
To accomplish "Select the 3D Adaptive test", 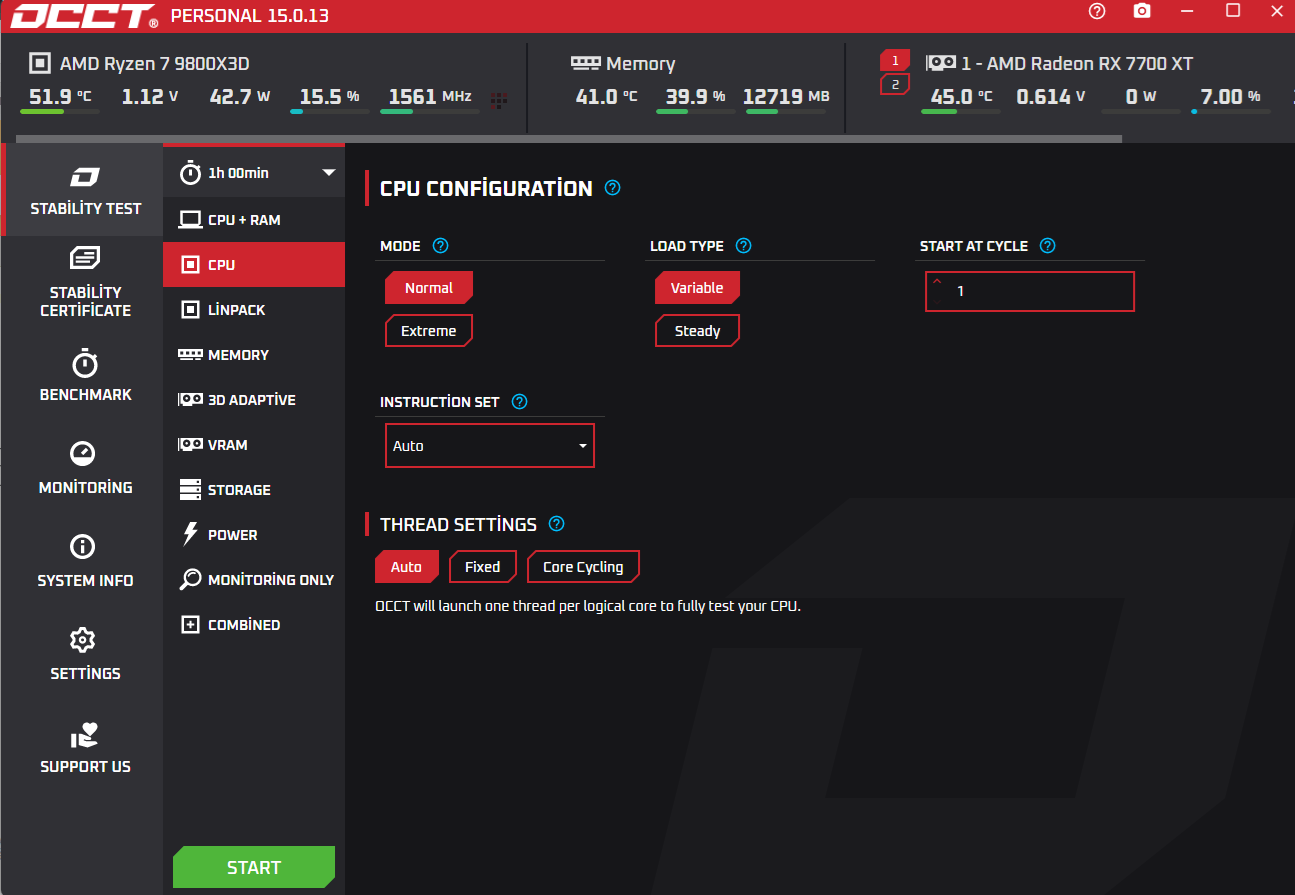I will (x=254, y=400).
